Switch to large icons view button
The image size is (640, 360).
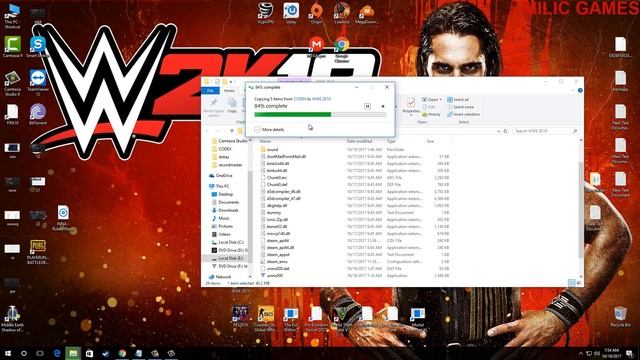(x=579, y=283)
